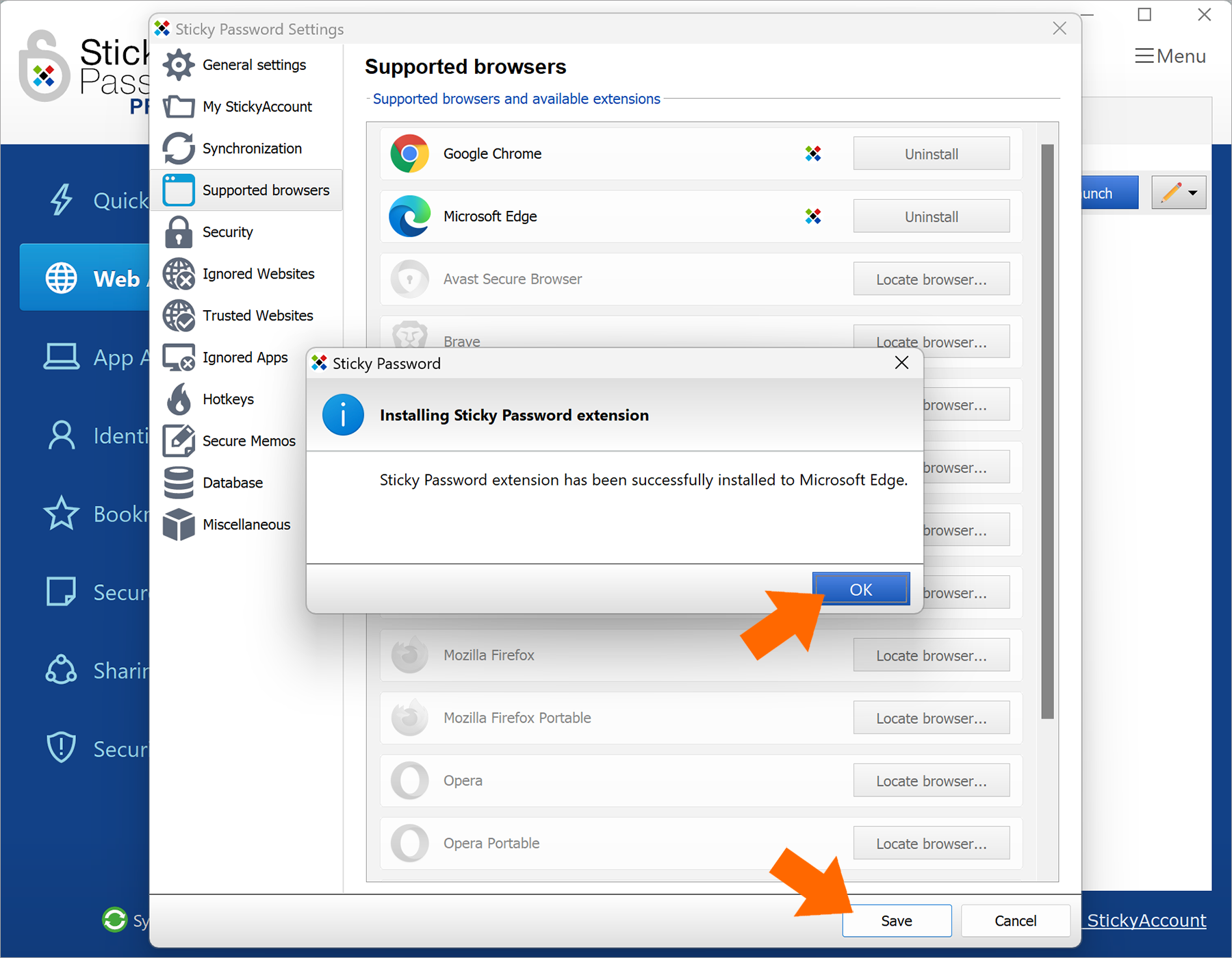This screenshot has width=1232, height=958.
Task: Click the Sync icon in main window
Action: (x=114, y=920)
